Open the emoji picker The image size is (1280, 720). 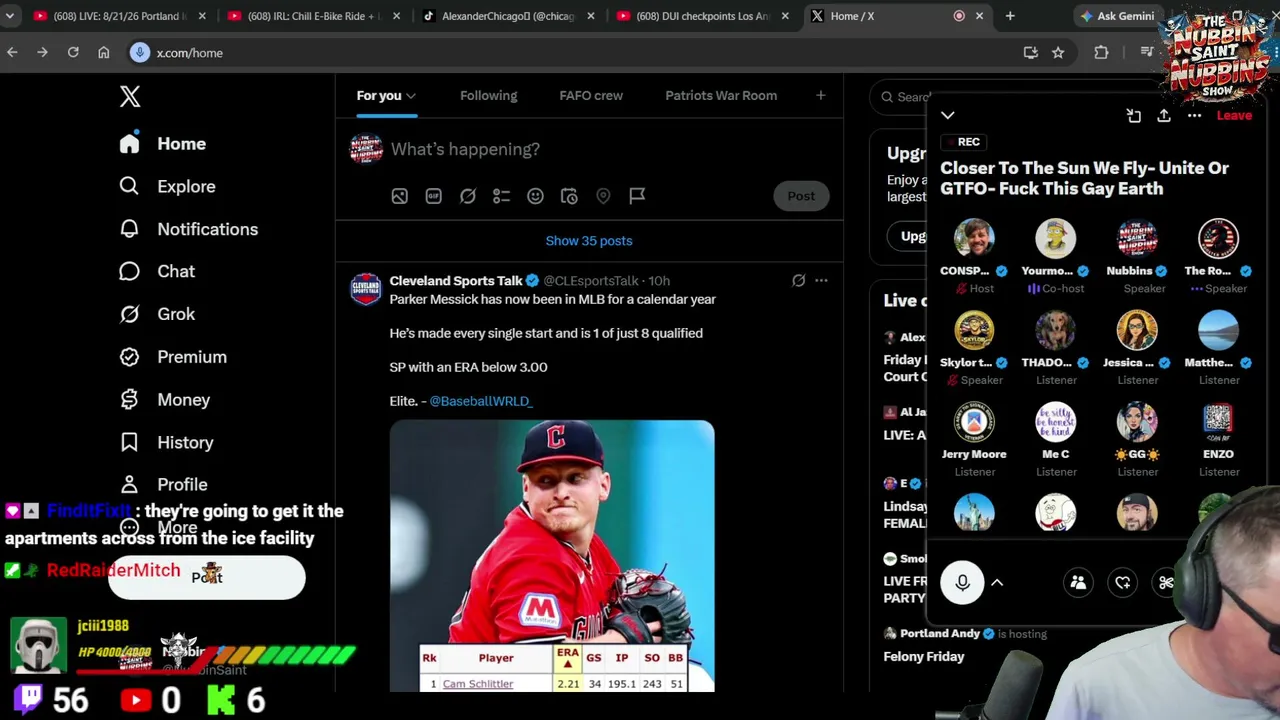point(535,196)
